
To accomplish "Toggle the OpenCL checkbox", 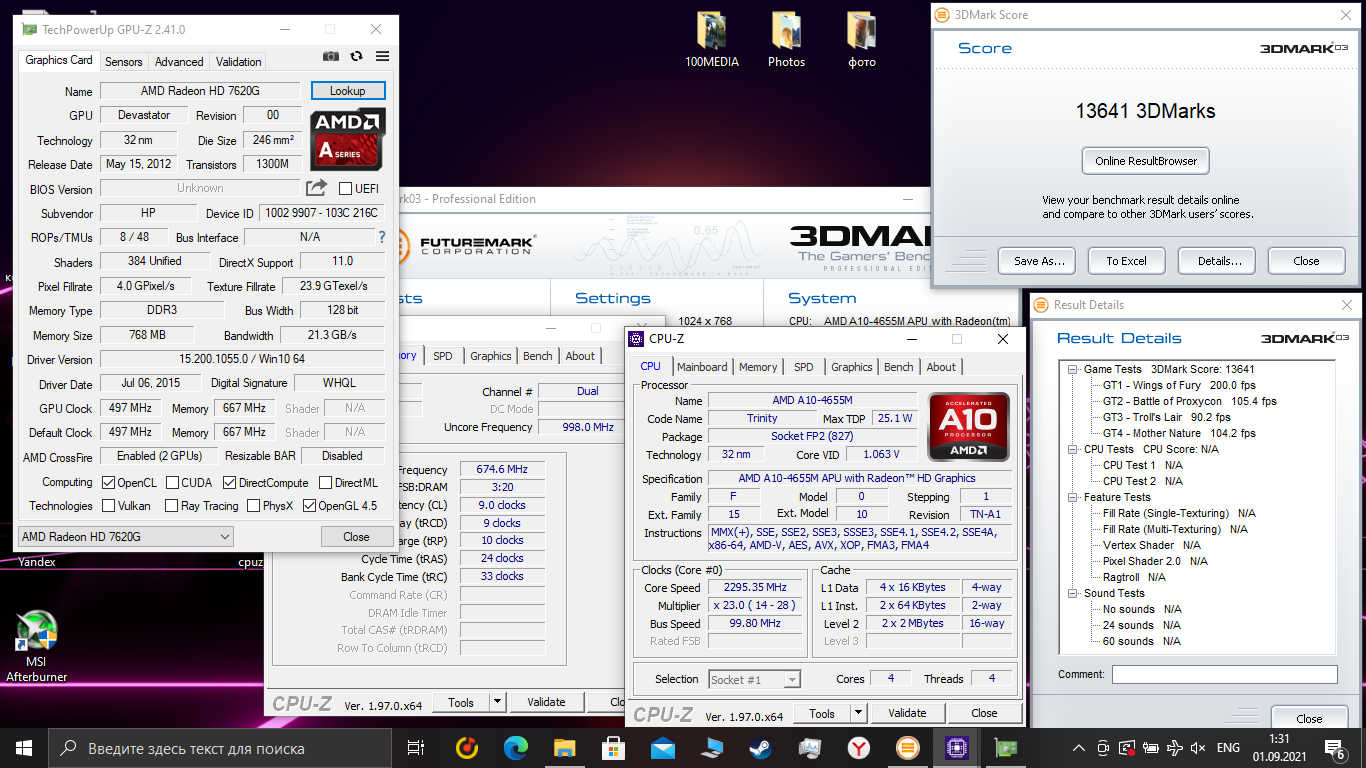I will 109,482.
